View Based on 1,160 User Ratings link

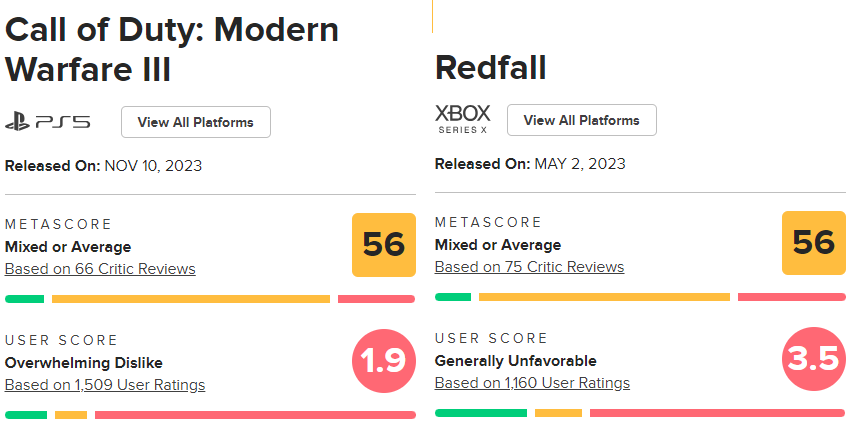pyautogui.click(x=532, y=383)
